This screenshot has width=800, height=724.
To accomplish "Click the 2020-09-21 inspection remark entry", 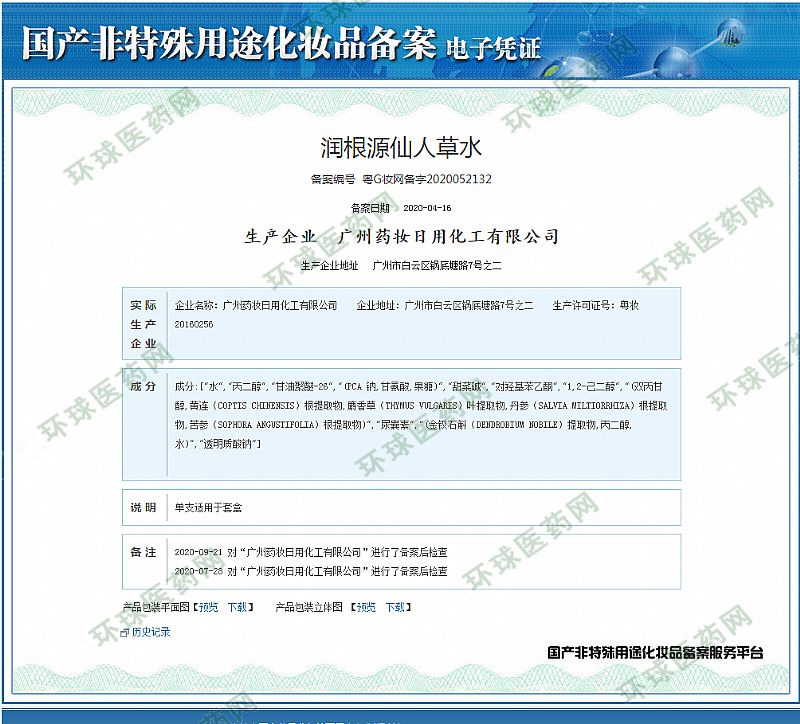I will pos(310,552).
